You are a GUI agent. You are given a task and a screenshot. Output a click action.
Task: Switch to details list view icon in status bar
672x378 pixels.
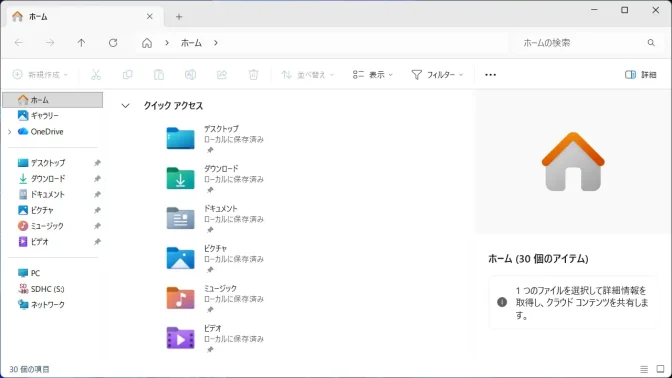pyautogui.click(x=644, y=369)
